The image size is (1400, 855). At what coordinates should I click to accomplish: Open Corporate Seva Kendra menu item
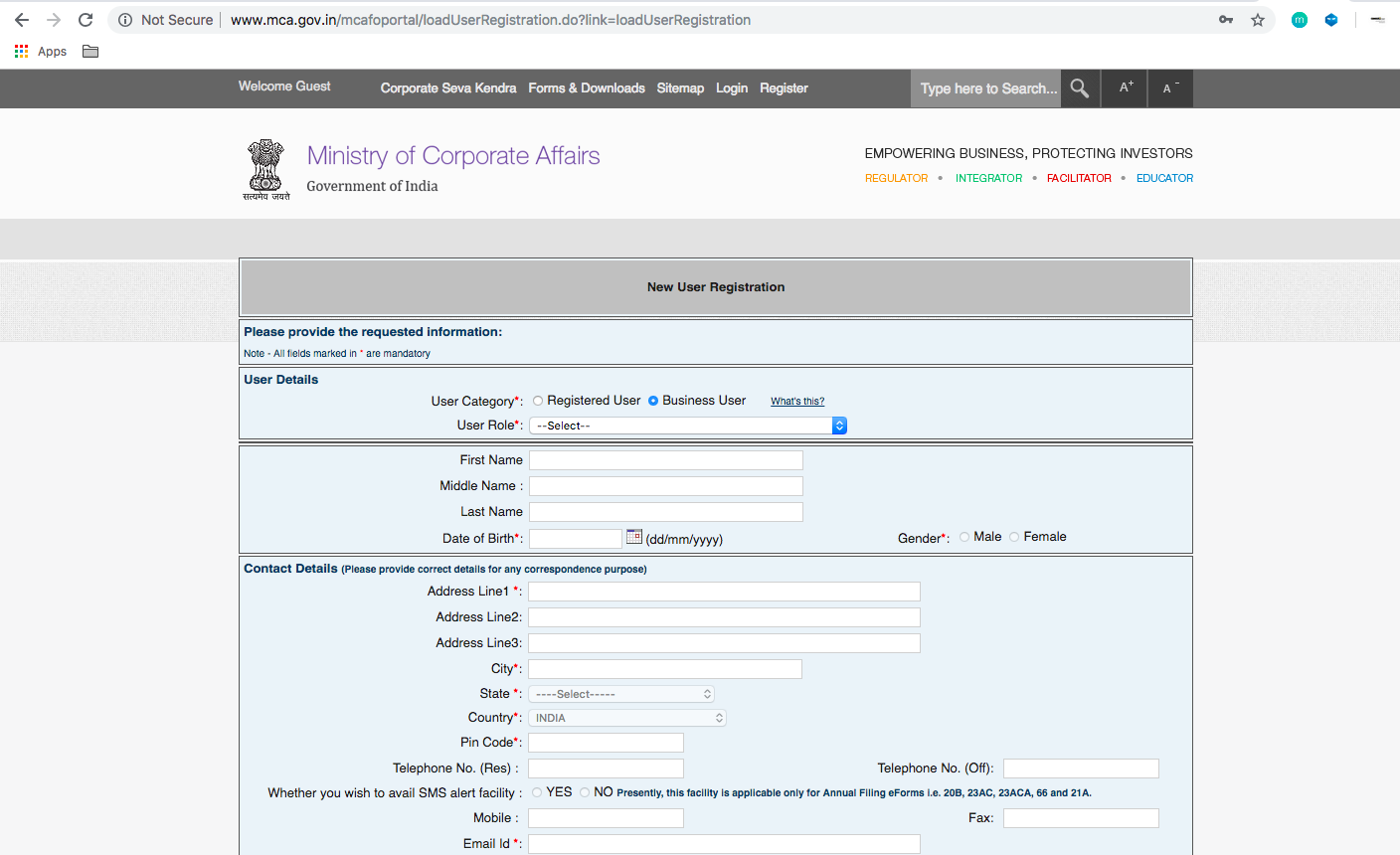[x=448, y=88]
